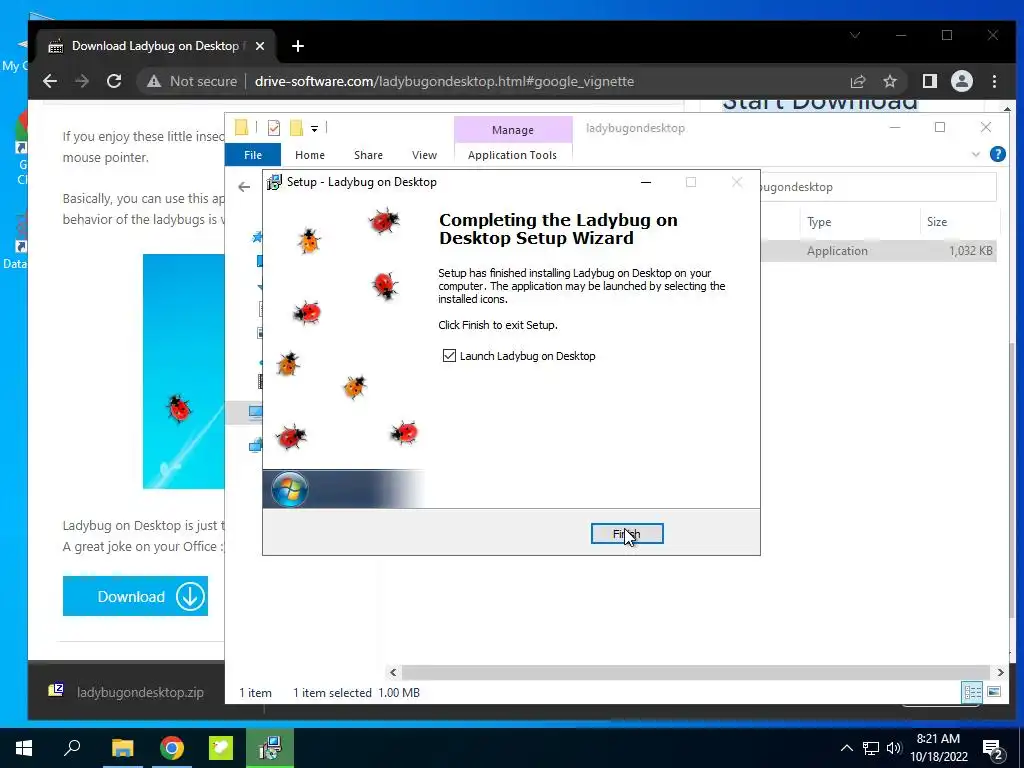Click Explorer horizontal scrollbar left arrow

coord(393,672)
